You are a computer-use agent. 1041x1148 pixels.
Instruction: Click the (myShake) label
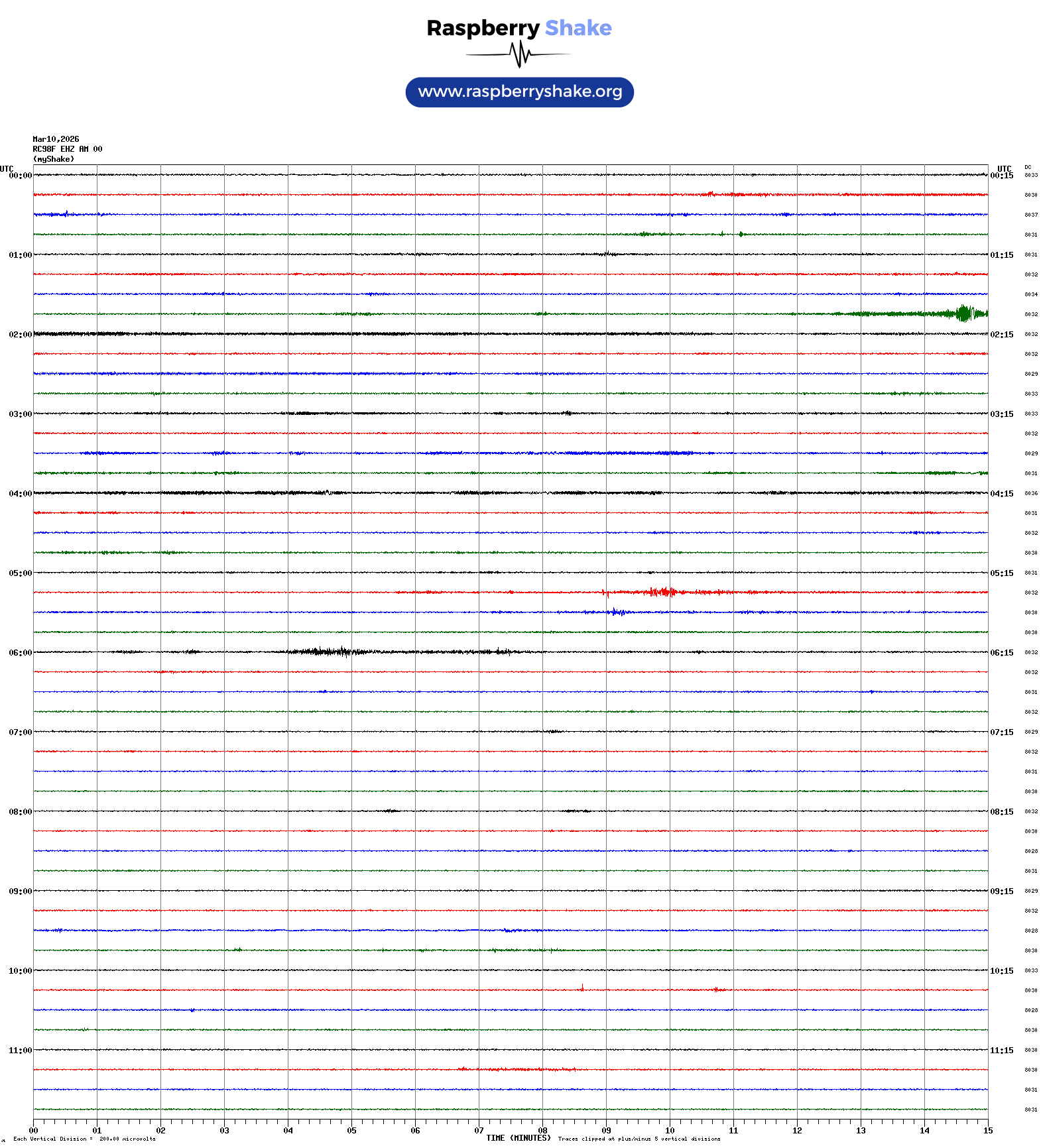(x=54, y=159)
